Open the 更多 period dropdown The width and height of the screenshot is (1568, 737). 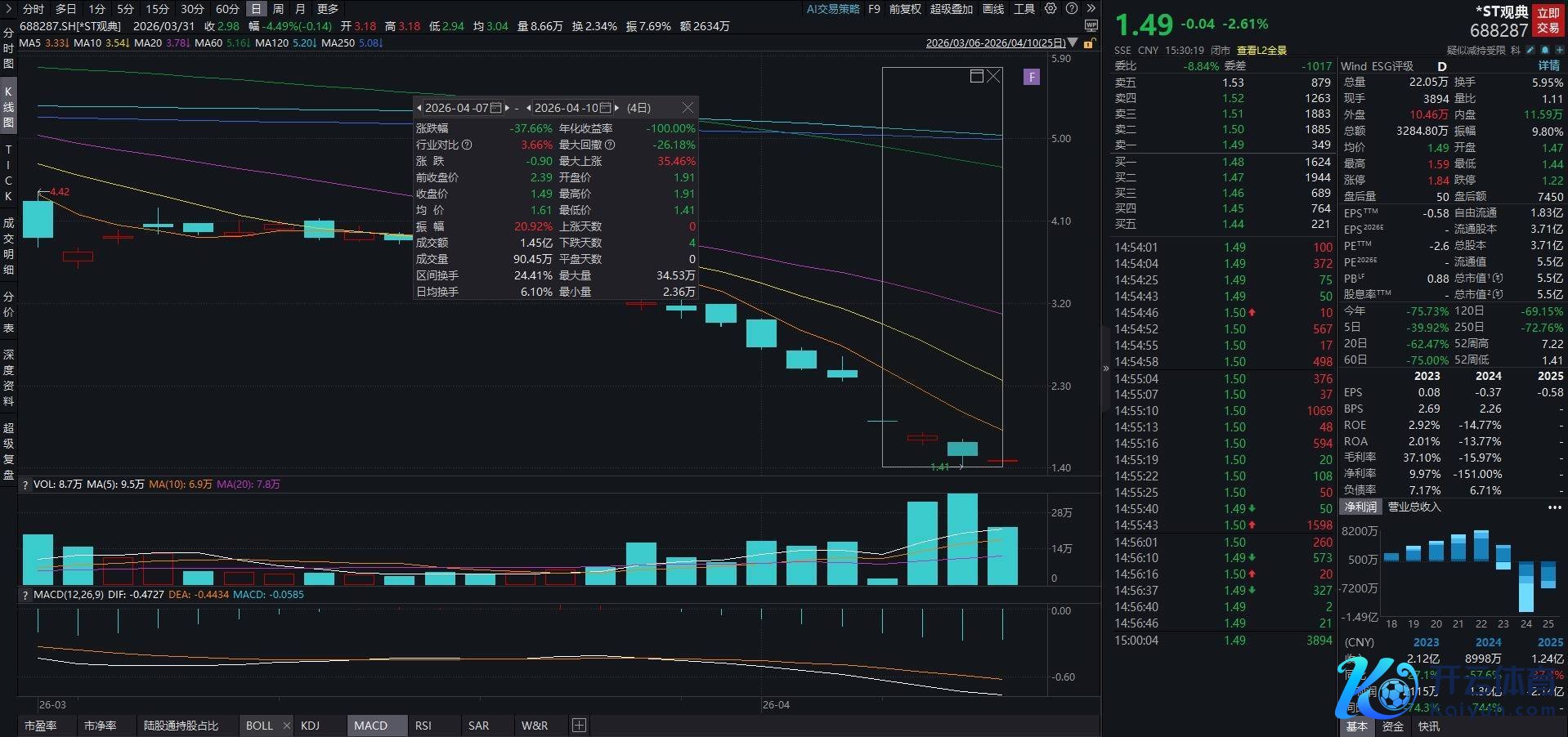[328, 9]
